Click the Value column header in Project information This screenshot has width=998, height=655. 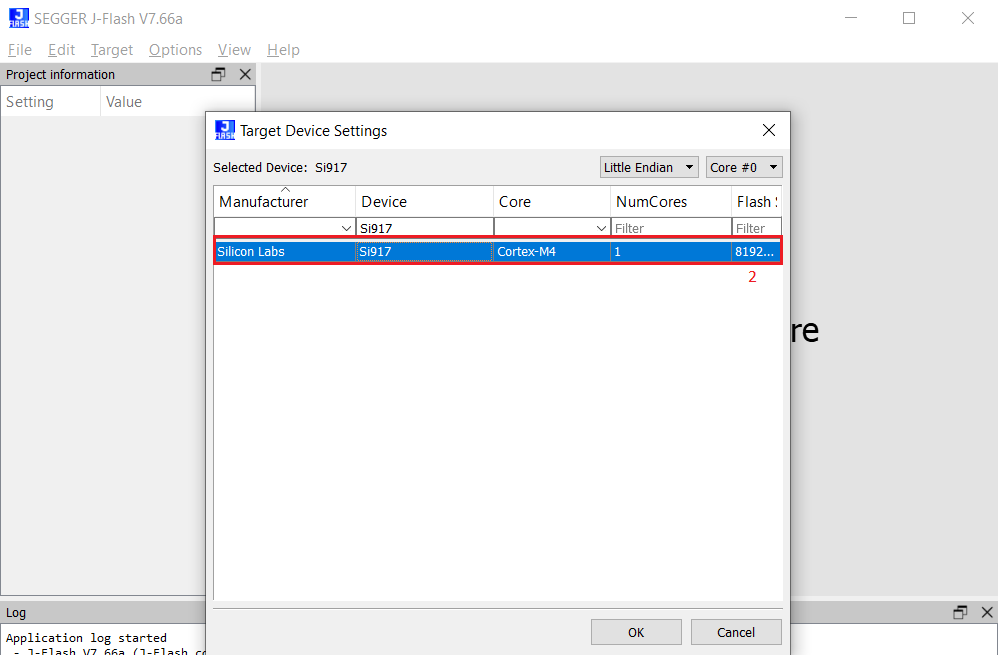click(178, 102)
